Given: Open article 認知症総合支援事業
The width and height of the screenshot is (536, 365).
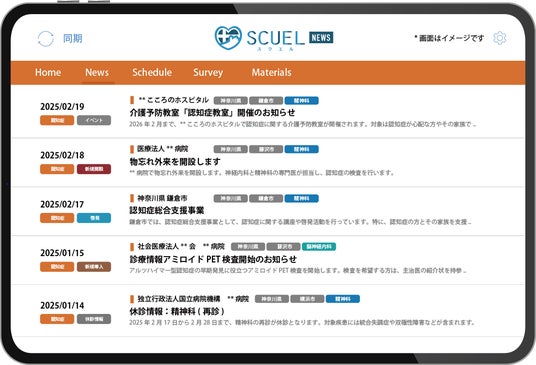Looking at the screenshot, I should [x=167, y=210].
